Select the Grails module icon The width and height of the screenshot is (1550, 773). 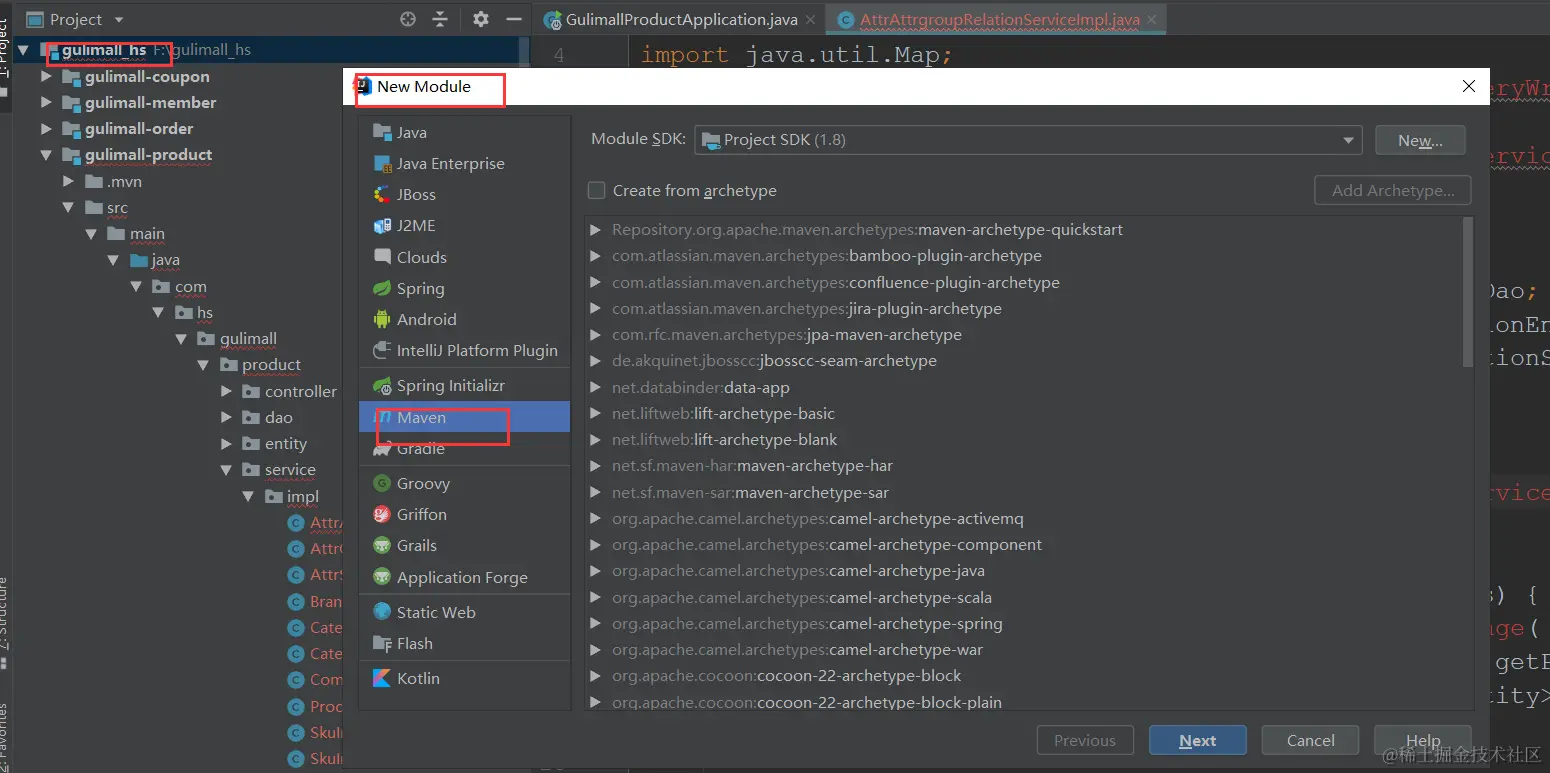pyautogui.click(x=381, y=545)
